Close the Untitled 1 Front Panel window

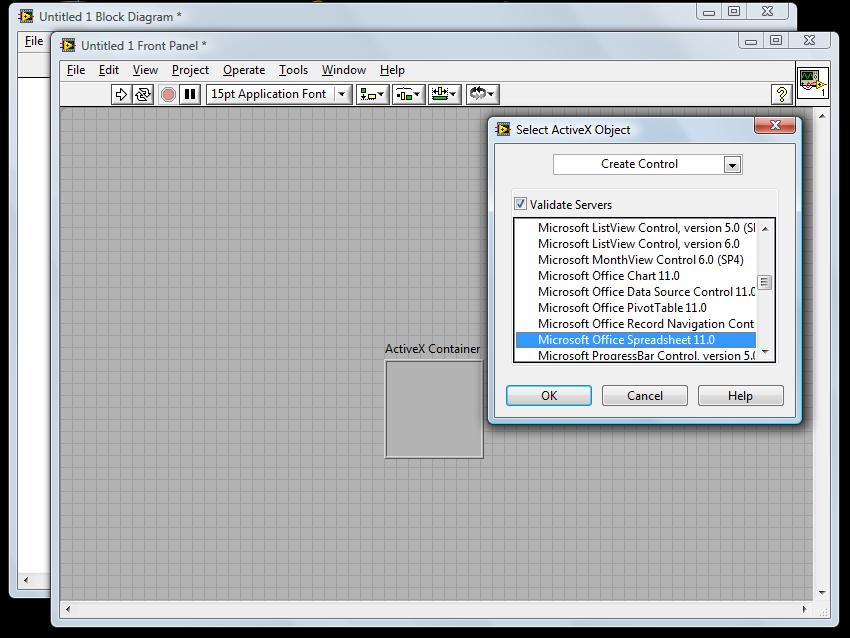click(x=809, y=41)
